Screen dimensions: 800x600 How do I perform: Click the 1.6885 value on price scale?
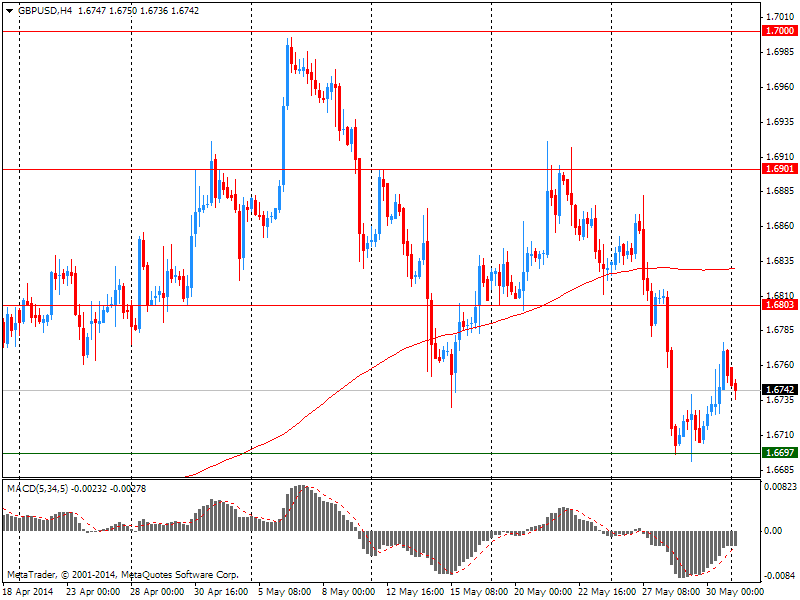(x=781, y=191)
